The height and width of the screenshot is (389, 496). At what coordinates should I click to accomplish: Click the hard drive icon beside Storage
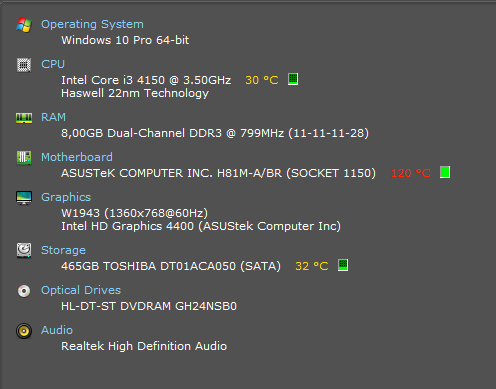pyautogui.click(x=24, y=250)
